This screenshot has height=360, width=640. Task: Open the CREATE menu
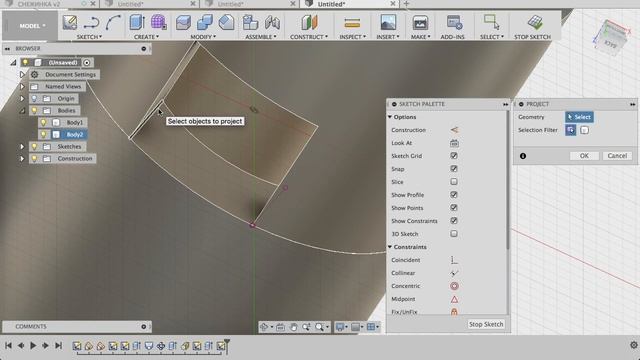[x=147, y=37]
